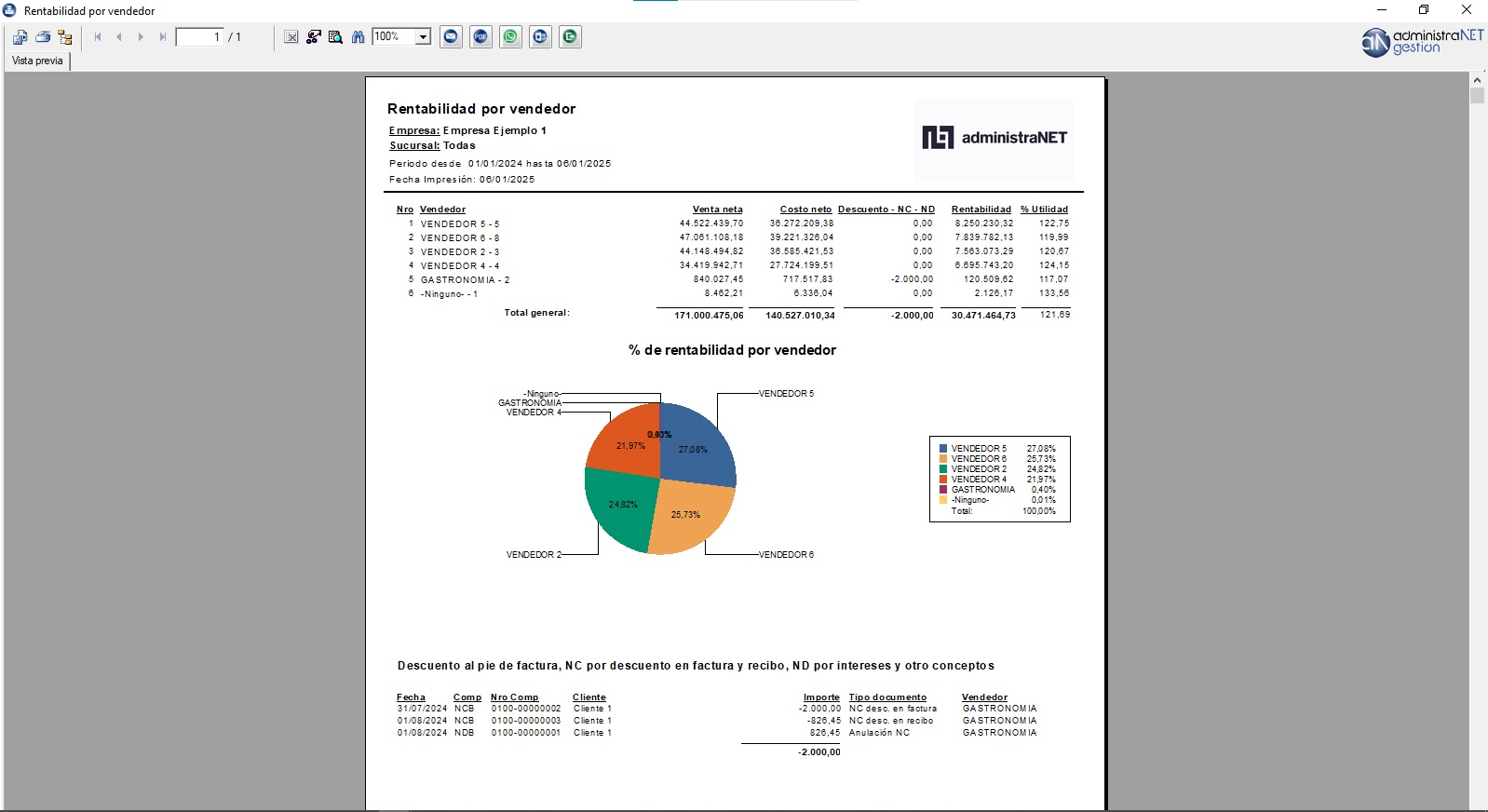Viewport: 1488px width, 812px height.
Task: Click 'Empresa Ejemplo 1' text
Action: point(494,130)
